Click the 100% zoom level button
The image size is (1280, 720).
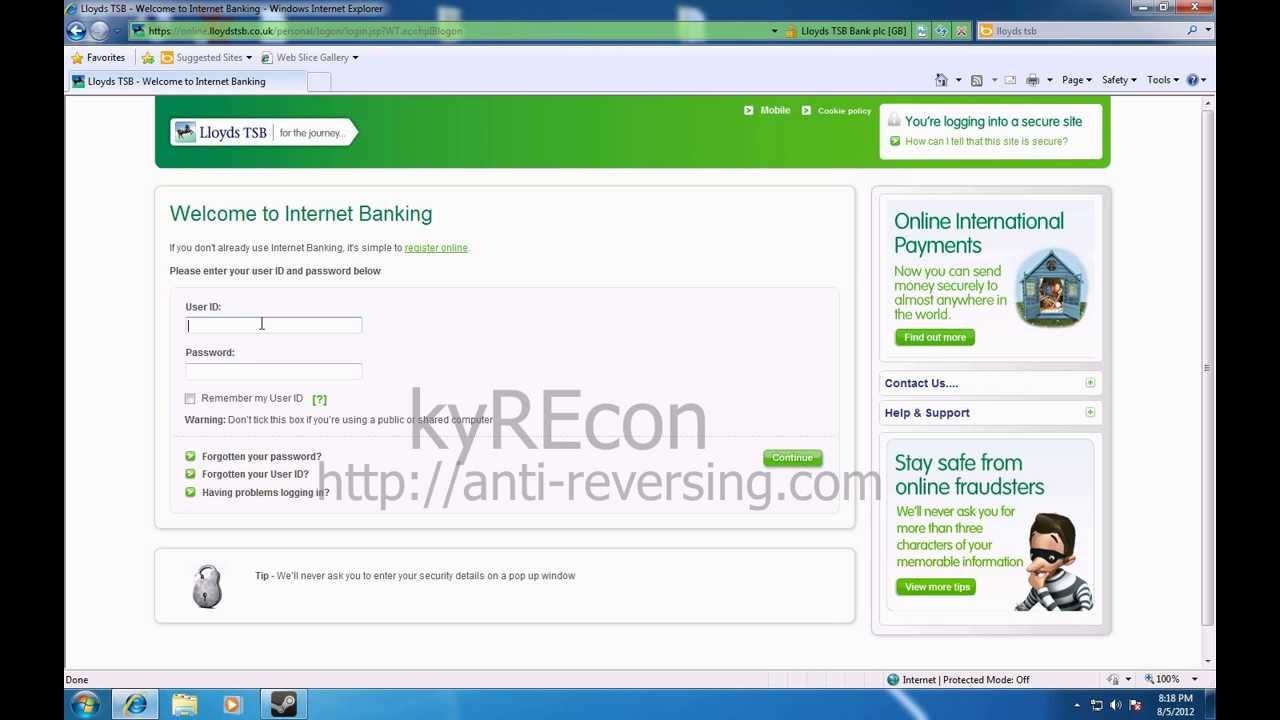click(x=1160, y=680)
